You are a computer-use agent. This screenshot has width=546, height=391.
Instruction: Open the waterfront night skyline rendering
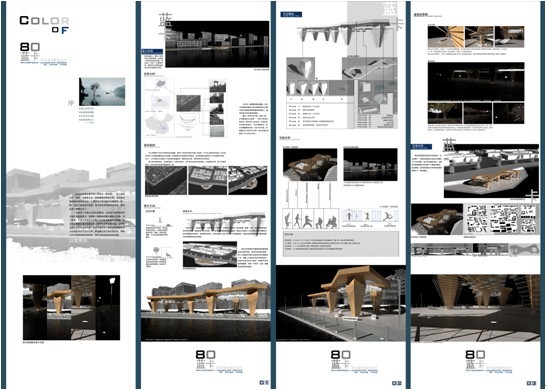(217, 44)
